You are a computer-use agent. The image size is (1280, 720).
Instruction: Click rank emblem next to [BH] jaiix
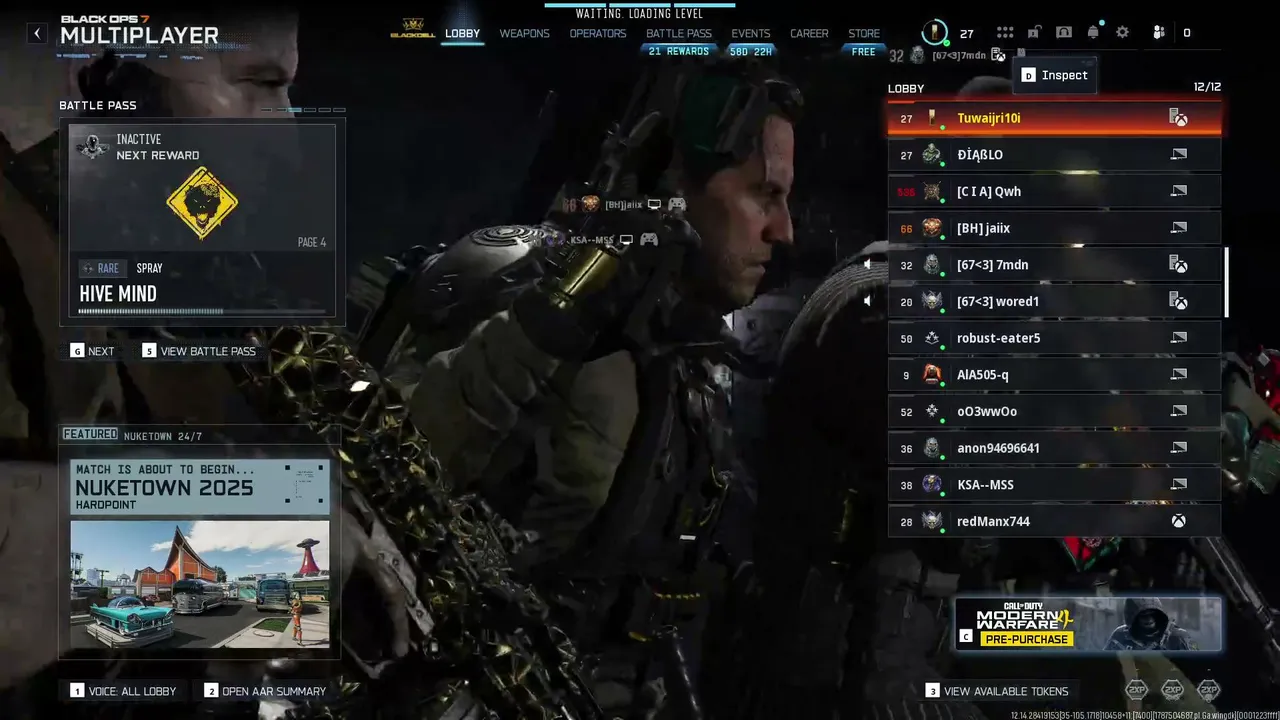click(x=932, y=228)
